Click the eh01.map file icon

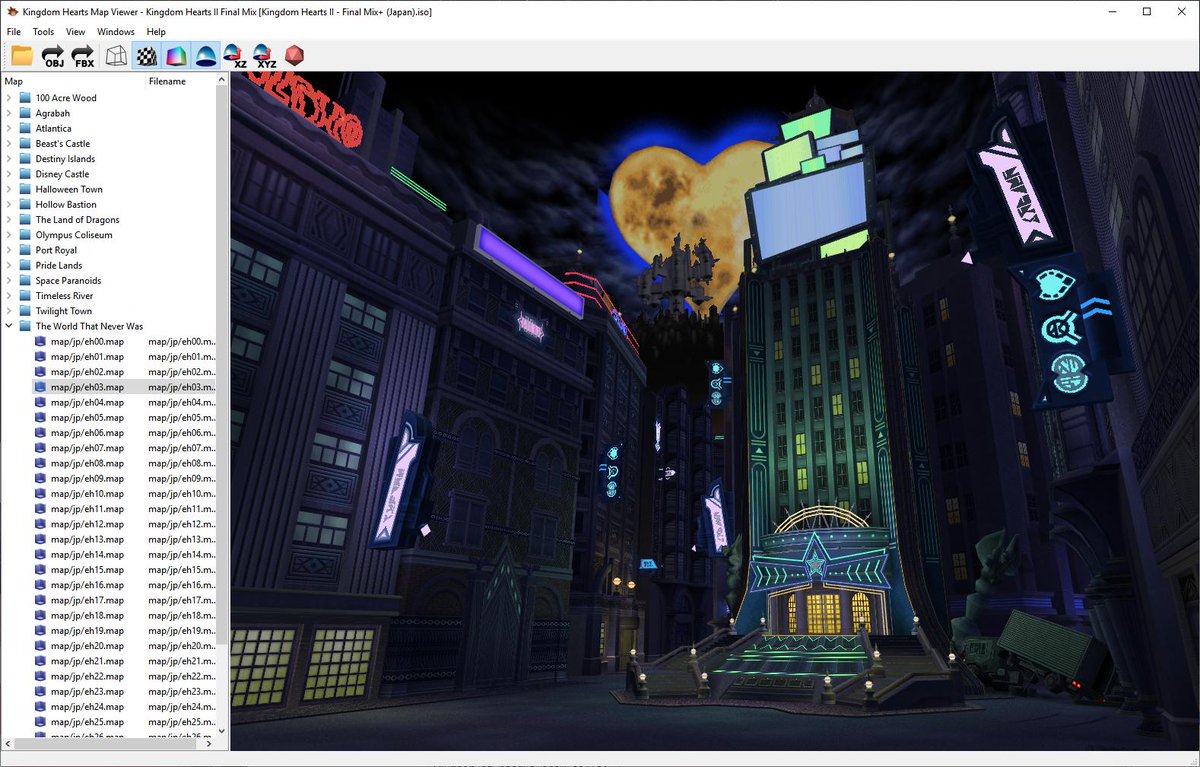(x=40, y=357)
